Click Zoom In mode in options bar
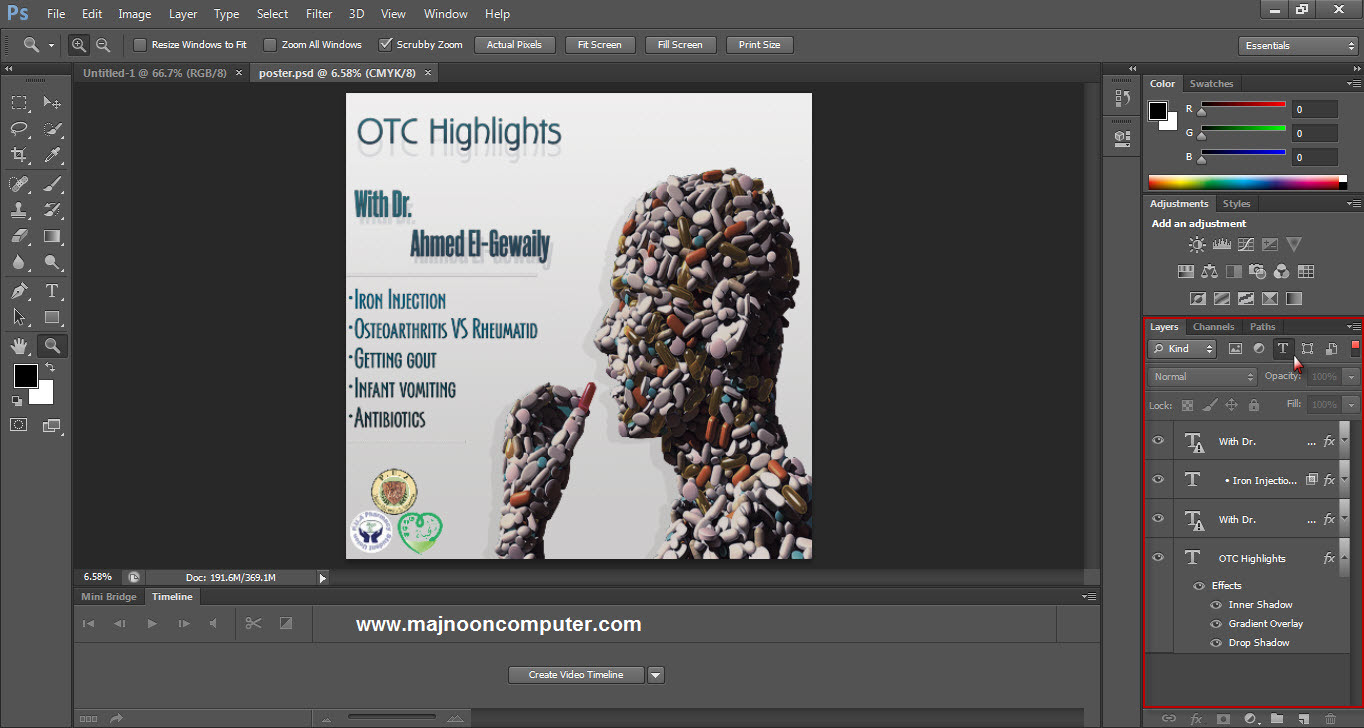The image size is (1364, 728). coord(79,45)
